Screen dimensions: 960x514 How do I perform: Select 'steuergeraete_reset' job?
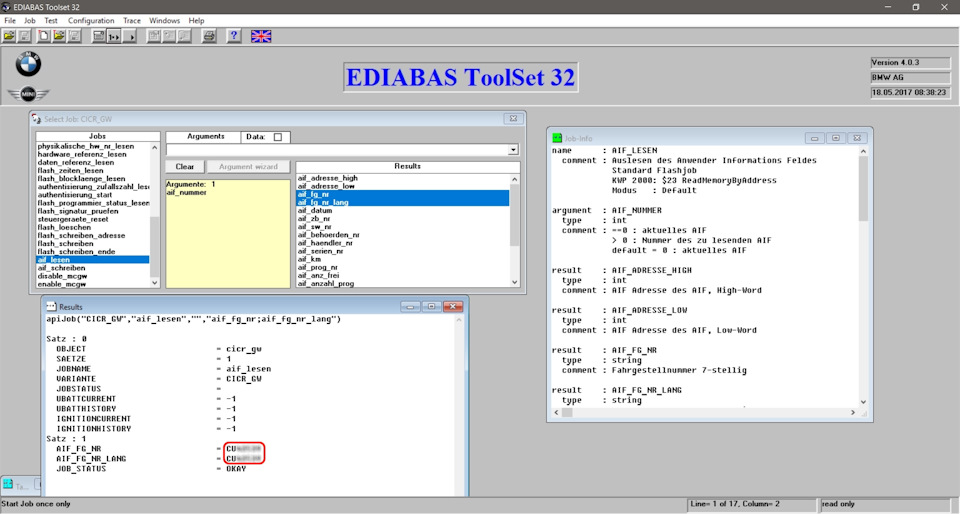pyautogui.click(x=93, y=219)
